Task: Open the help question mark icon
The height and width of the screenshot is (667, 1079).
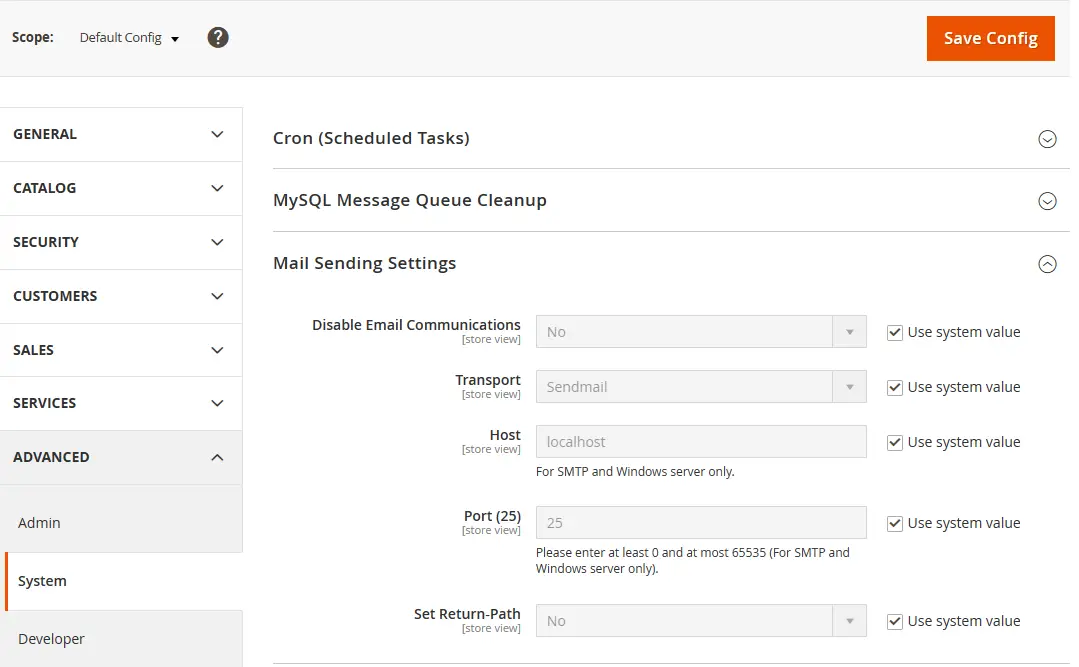Action: click(217, 38)
